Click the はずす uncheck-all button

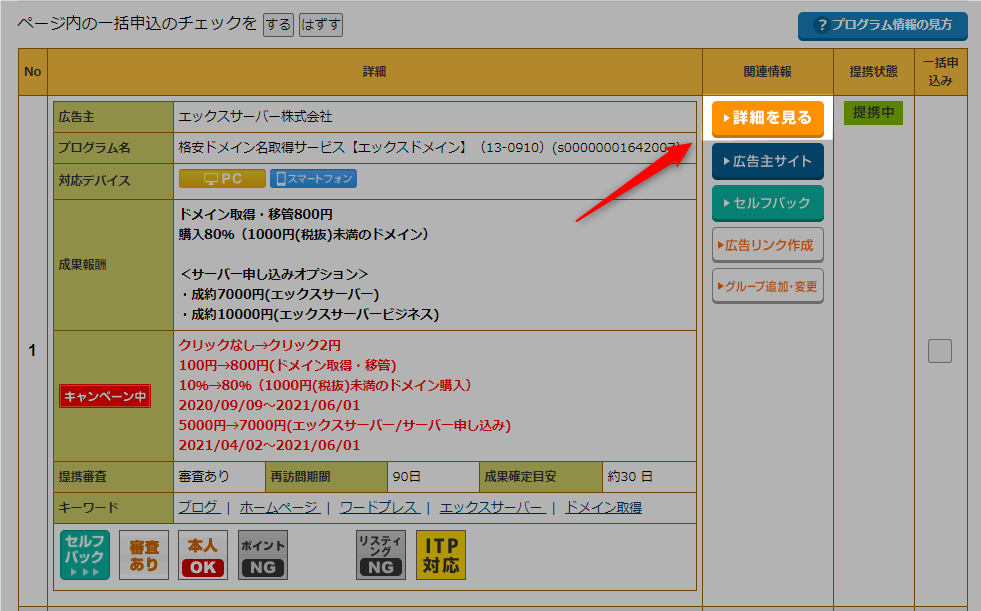click(321, 25)
